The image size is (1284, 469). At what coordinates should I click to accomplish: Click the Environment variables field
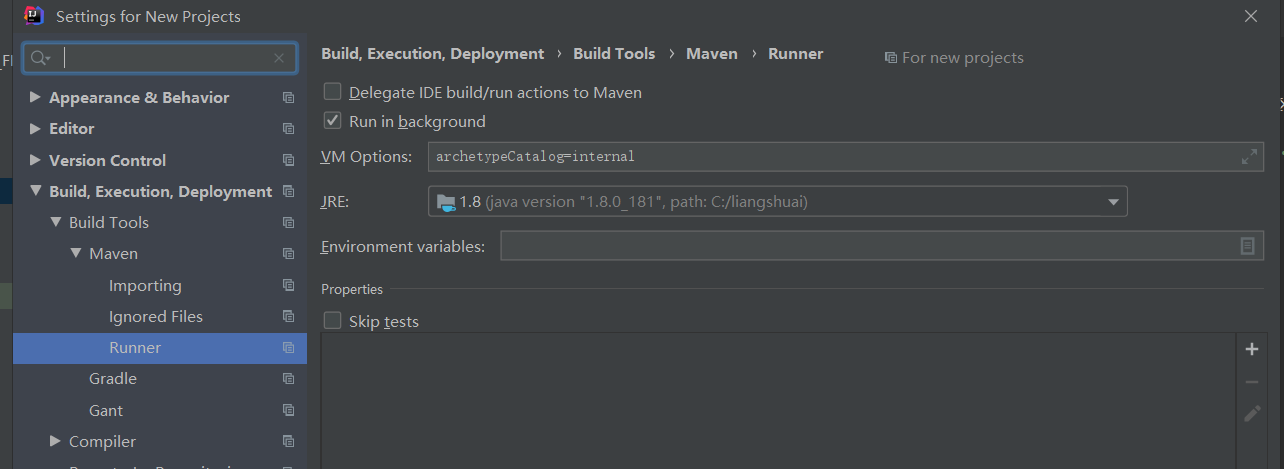pyautogui.click(x=882, y=246)
